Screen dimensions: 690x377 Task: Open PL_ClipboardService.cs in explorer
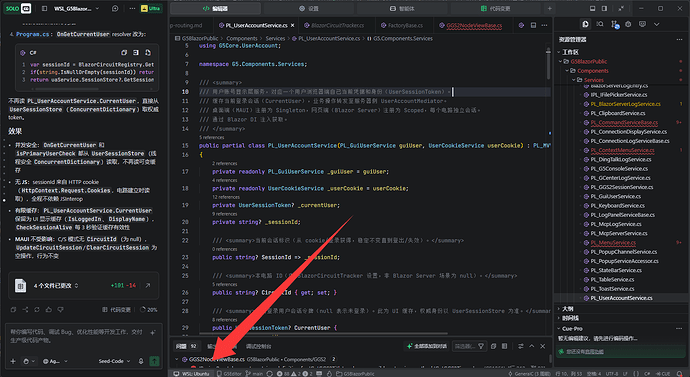tap(618, 113)
